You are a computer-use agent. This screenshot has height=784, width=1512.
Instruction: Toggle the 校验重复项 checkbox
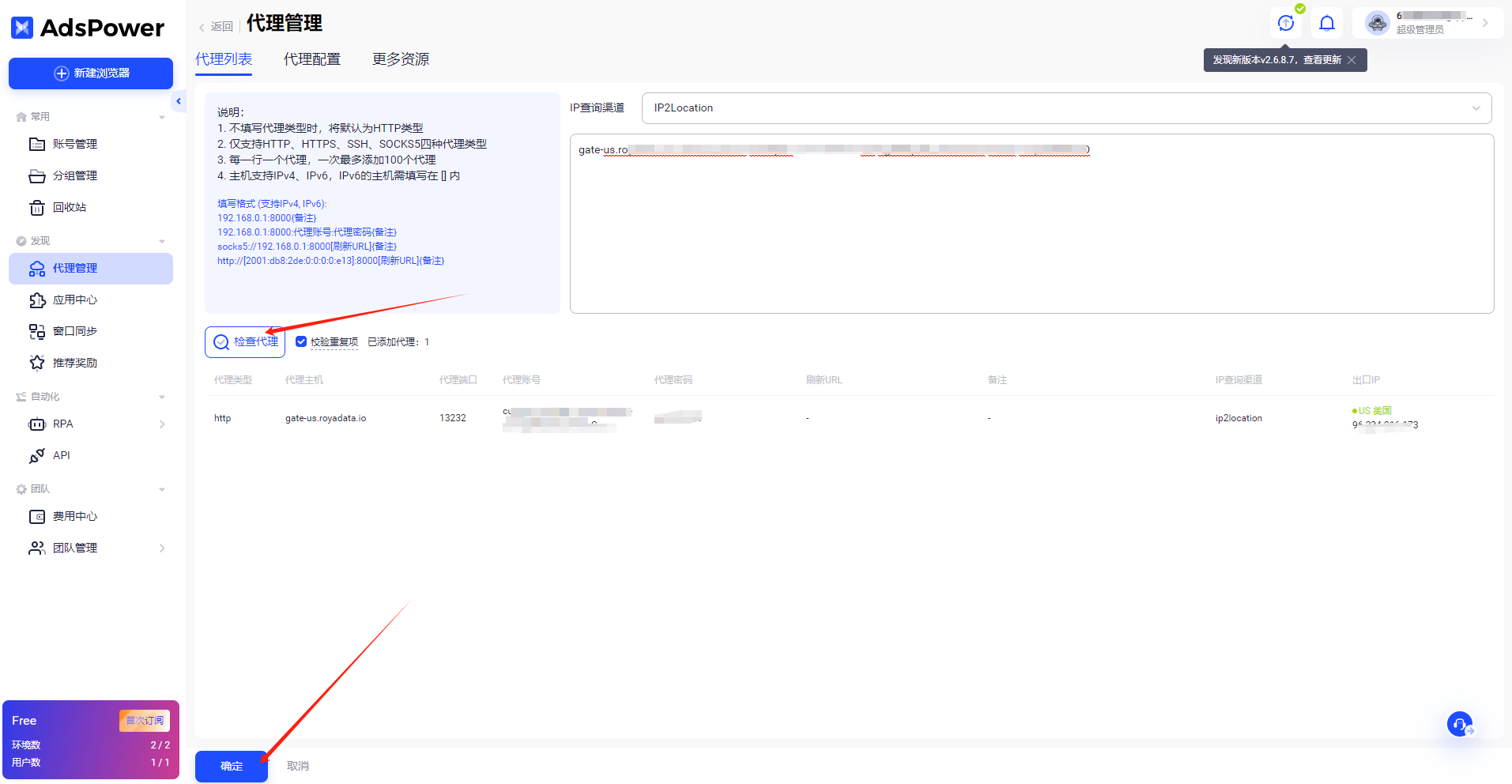[301, 341]
